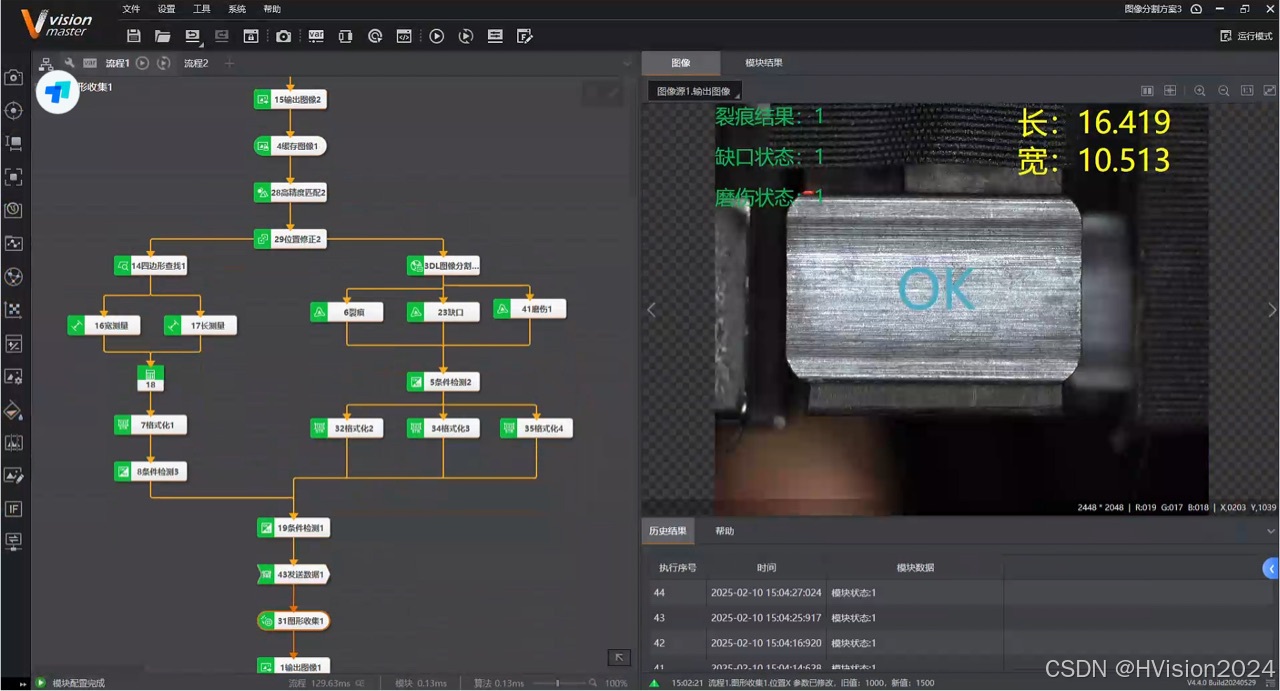Toggle the crosshair grid icon in image panel
Viewport: 1280px width, 691px height.
click(x=1170, y=91)
